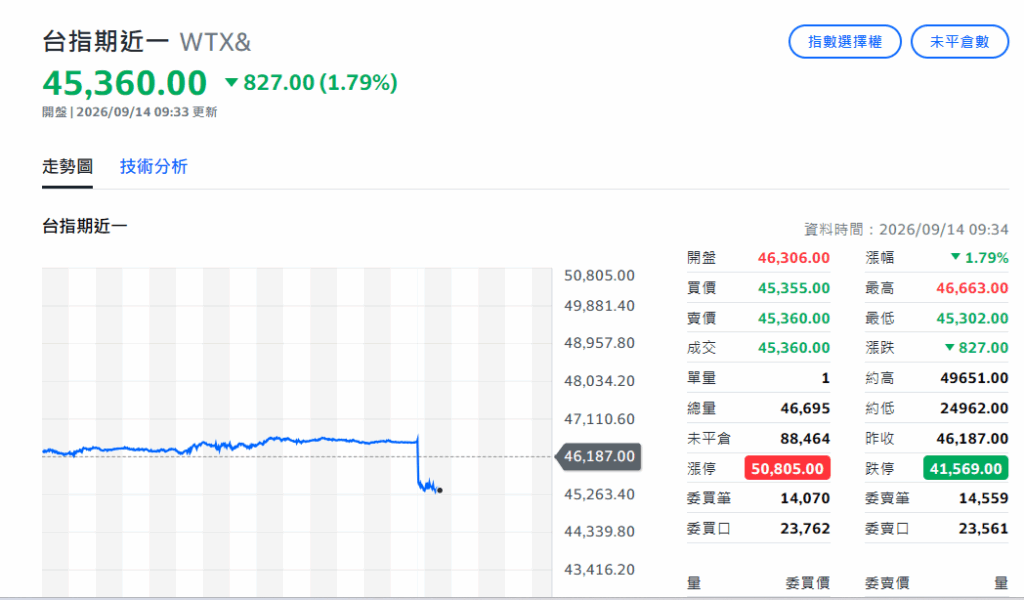This screenshot has height=600, width=1024.
Task: Click the price drop on the blue chart line
Action: click(x=417, y=462)
